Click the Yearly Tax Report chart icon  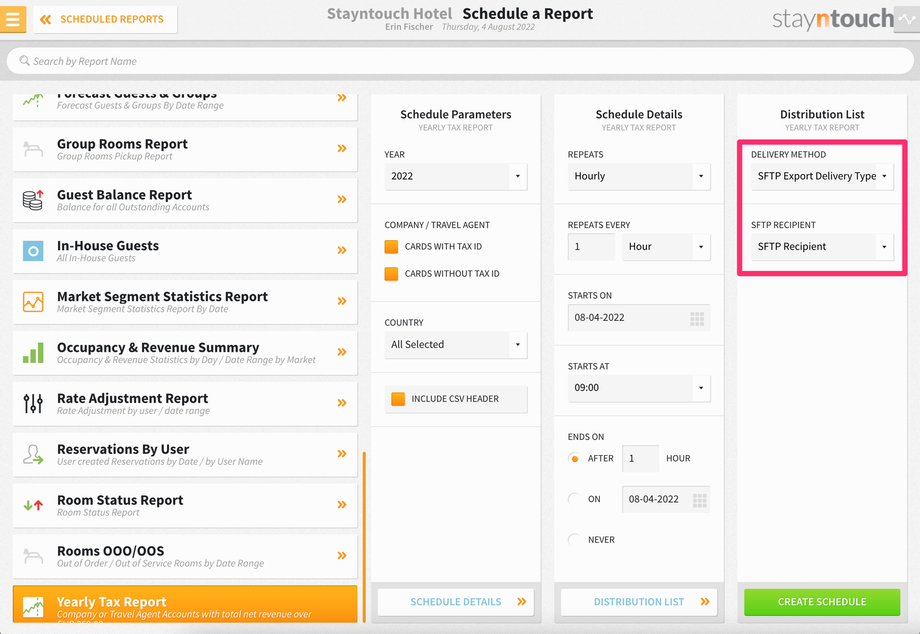coord(33,607)
